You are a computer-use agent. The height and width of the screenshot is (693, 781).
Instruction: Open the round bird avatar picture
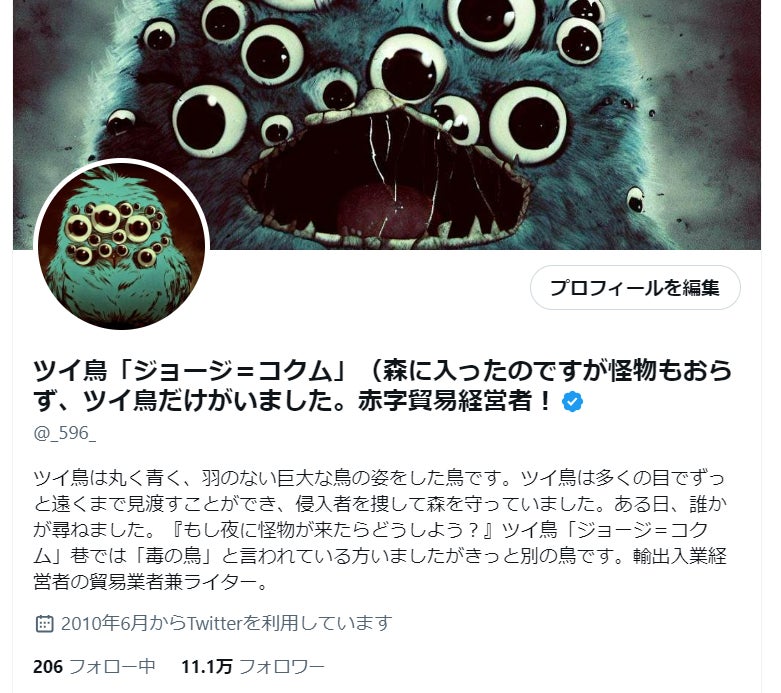(122, 246)
